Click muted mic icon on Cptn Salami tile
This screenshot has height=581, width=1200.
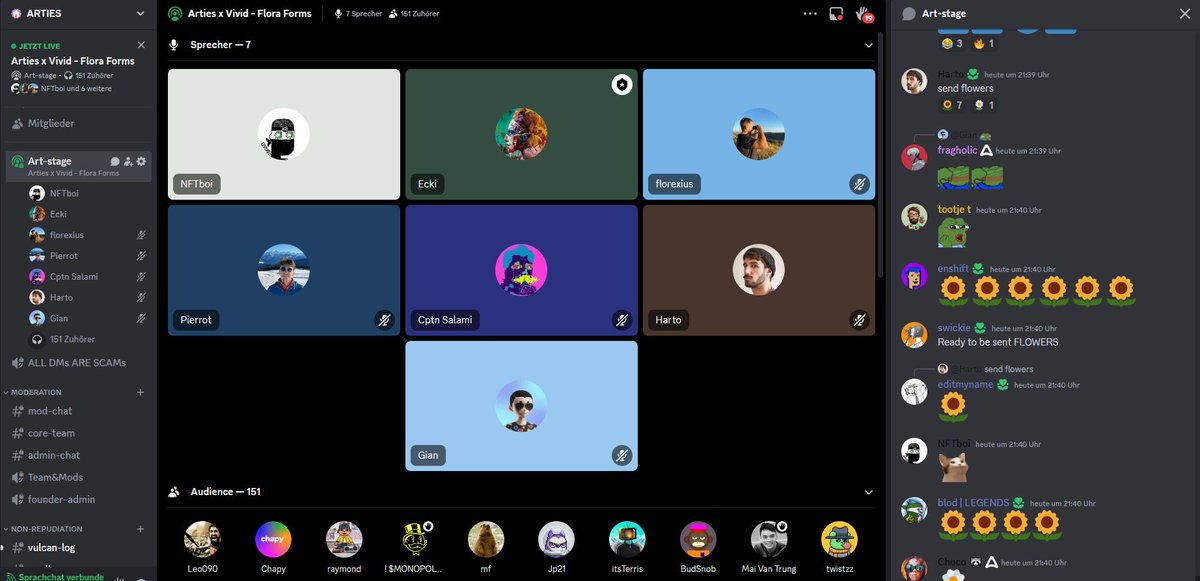622,320
